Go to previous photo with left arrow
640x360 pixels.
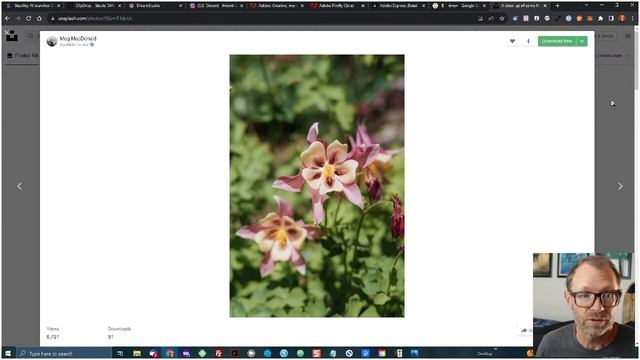point(20,186)
